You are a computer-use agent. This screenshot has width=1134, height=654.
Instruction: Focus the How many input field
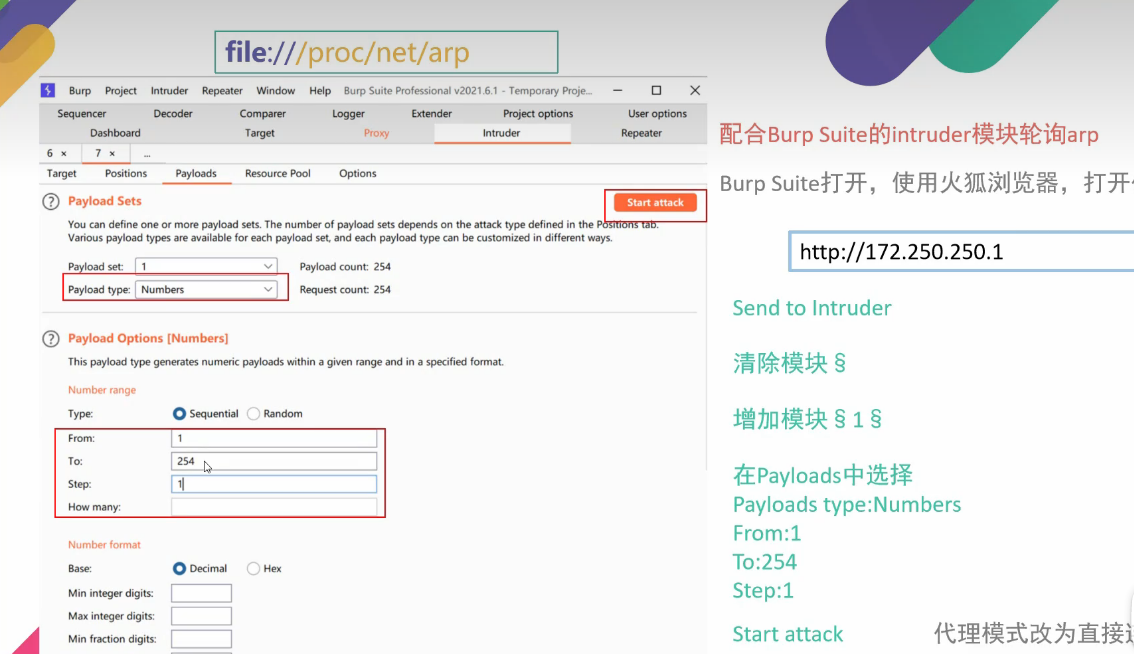(274, 507)
